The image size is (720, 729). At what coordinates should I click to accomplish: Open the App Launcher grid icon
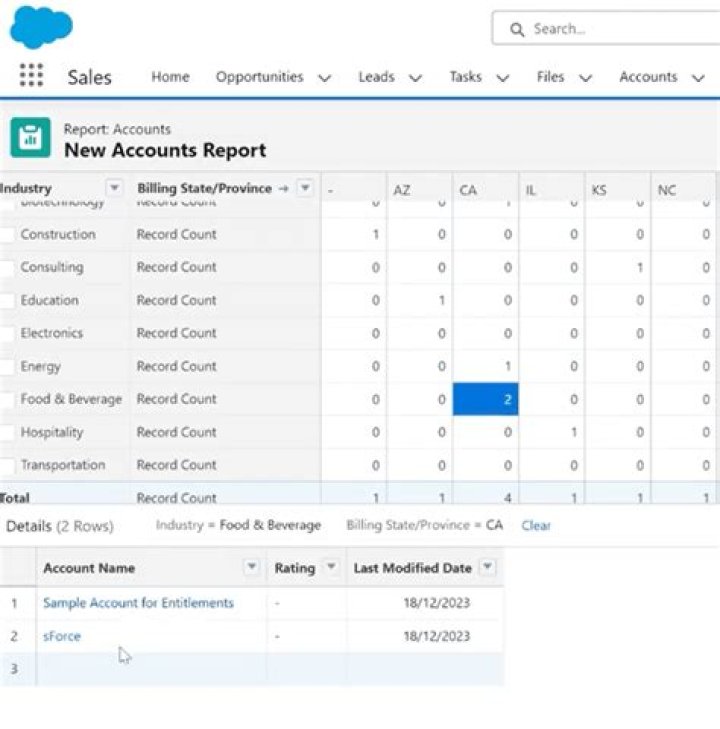[31, 77]
